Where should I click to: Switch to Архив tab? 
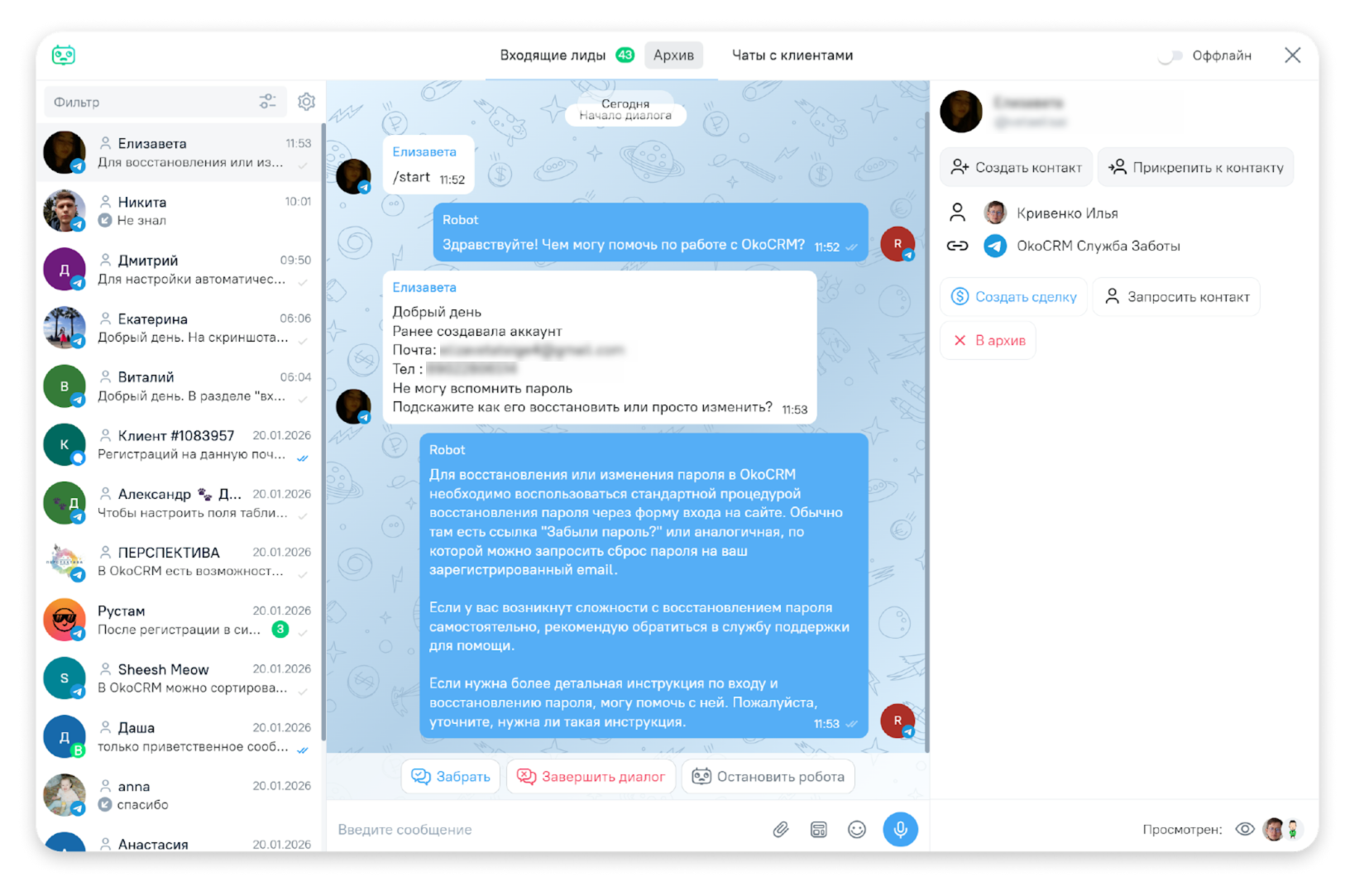[x=673, y=55]
